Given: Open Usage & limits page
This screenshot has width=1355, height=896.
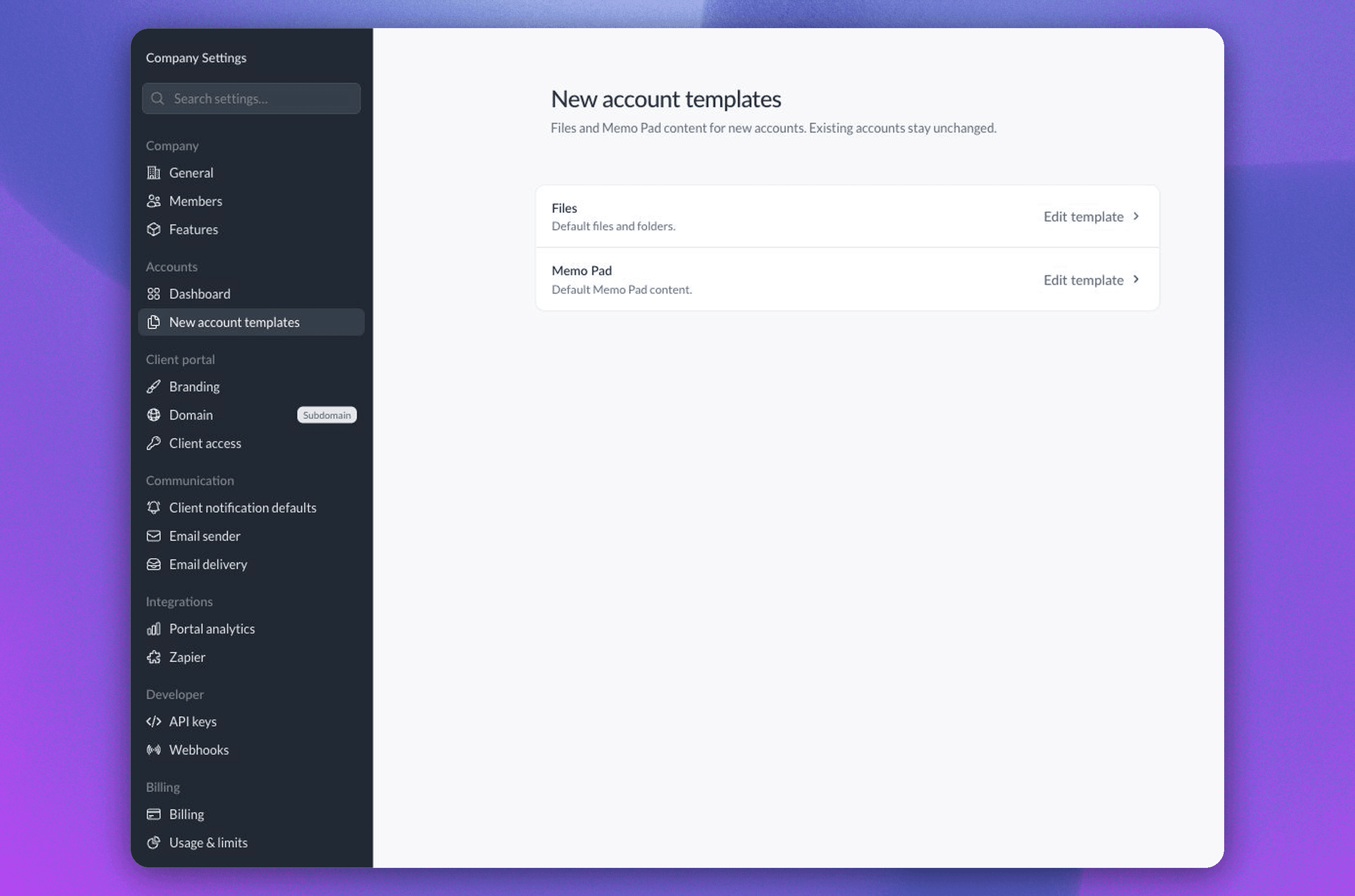Looking at the screenshot, I should [251, 843].
